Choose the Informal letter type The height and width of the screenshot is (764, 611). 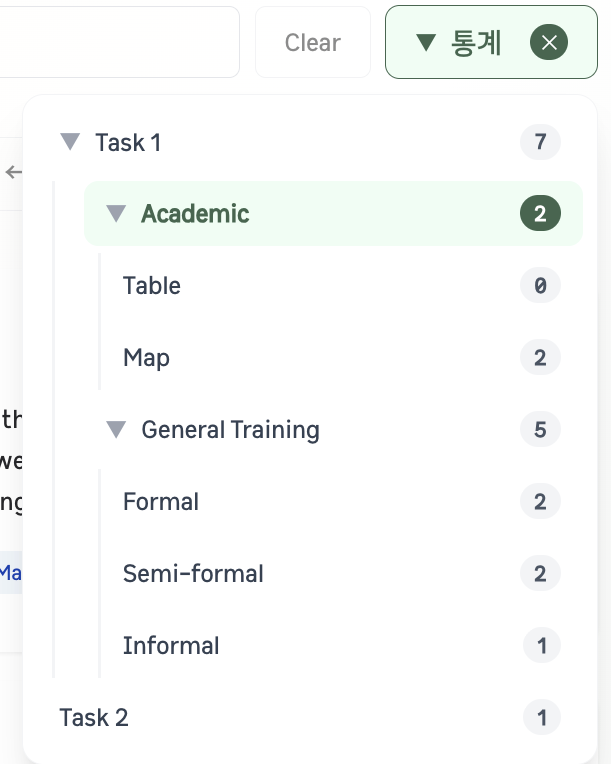tap(341, 646)
